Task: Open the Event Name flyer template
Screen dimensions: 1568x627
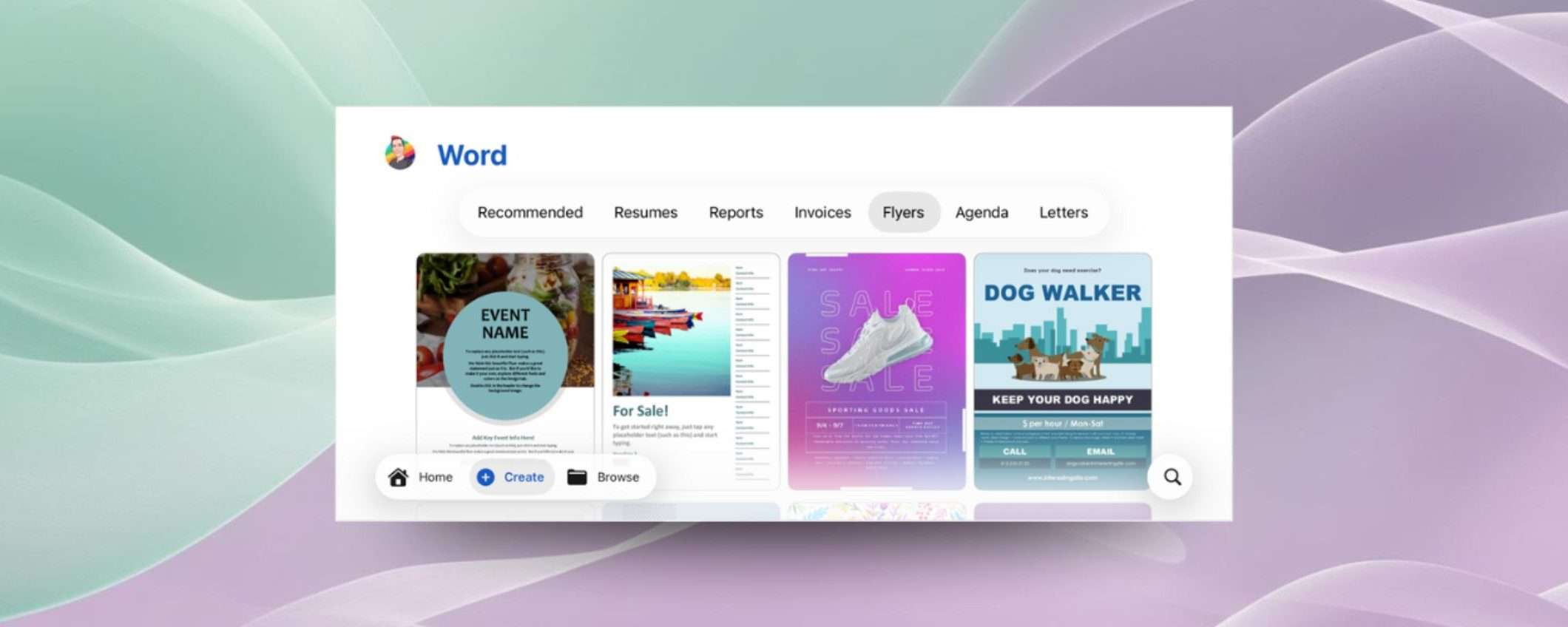Action: pos(505,348)
